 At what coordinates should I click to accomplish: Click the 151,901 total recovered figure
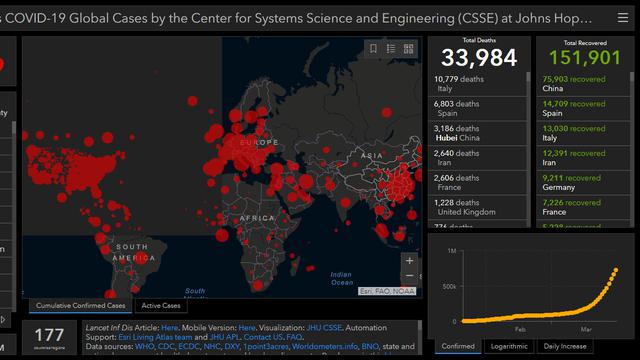(x=585, y=58)
